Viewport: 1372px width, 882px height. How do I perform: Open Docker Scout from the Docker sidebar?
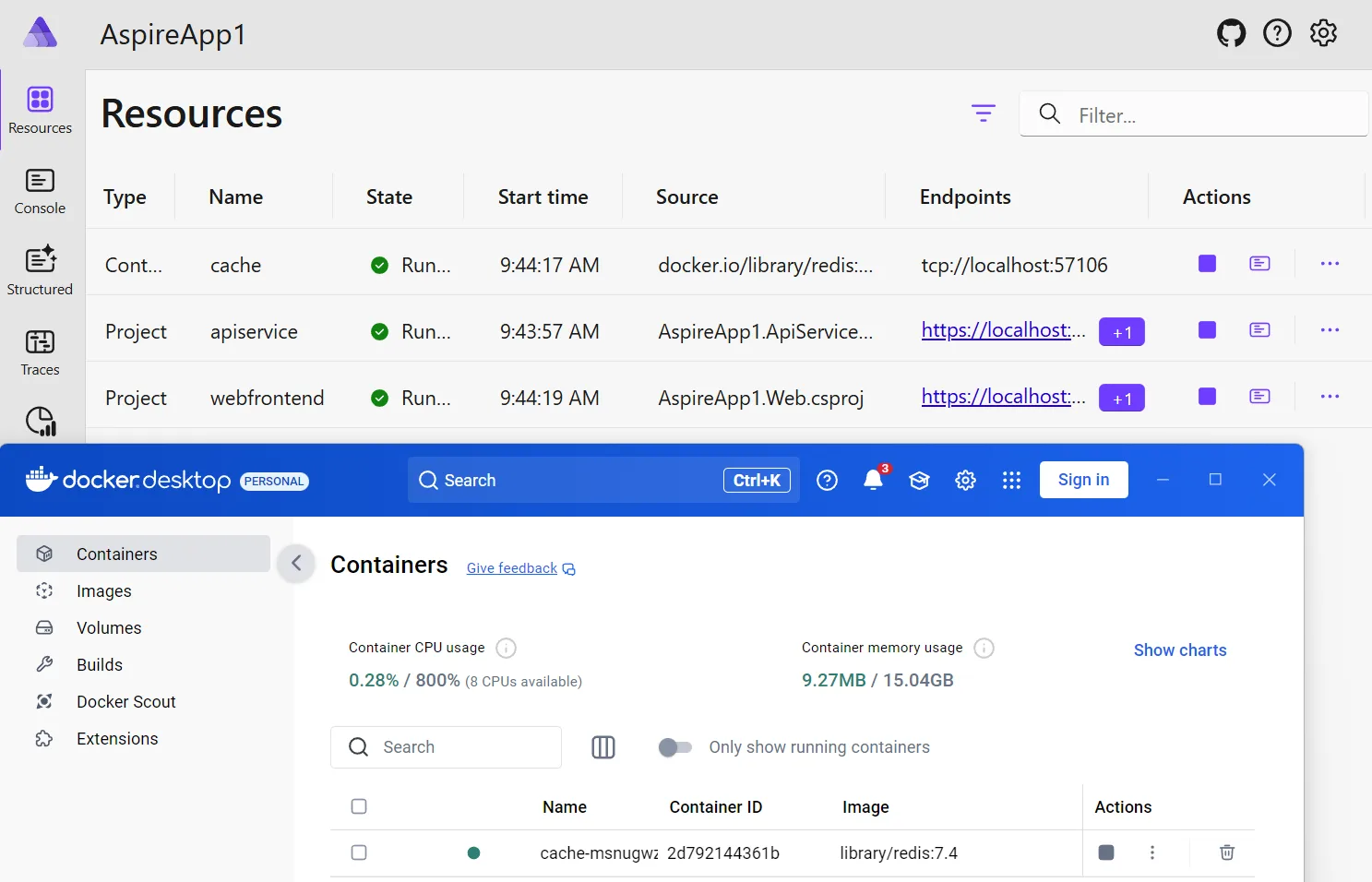point(125,701)
